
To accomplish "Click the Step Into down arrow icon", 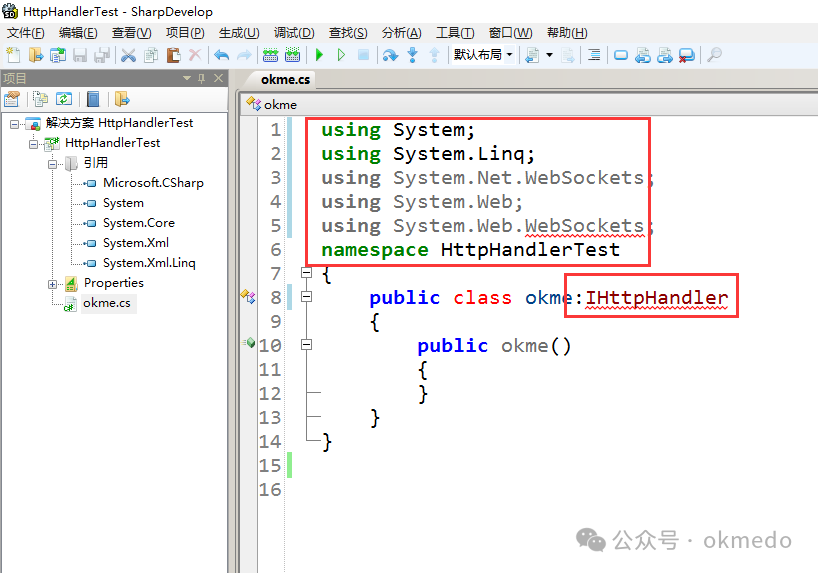I will coord(412,55).
